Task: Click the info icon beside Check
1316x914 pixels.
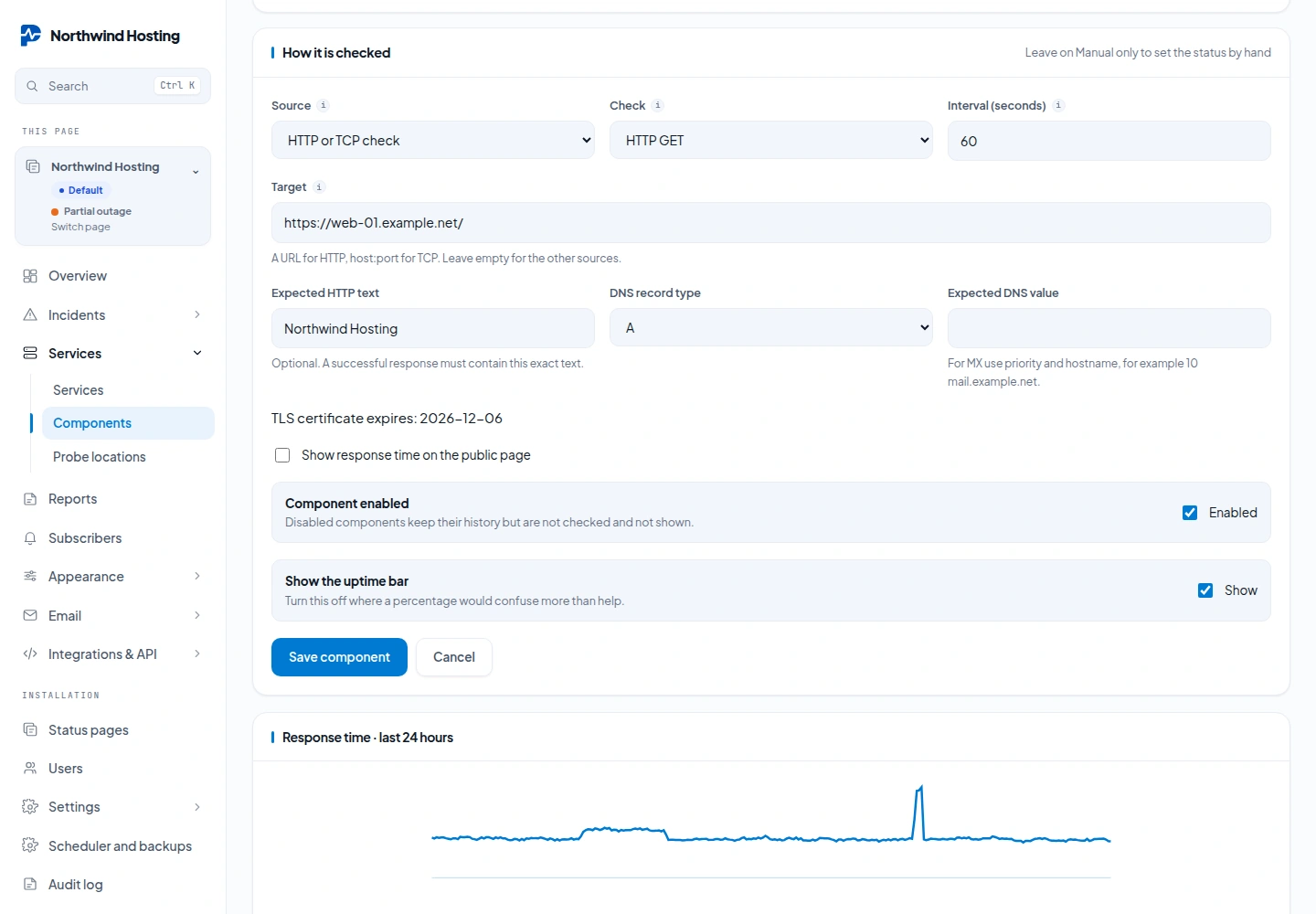Action: tap(658, 105)
